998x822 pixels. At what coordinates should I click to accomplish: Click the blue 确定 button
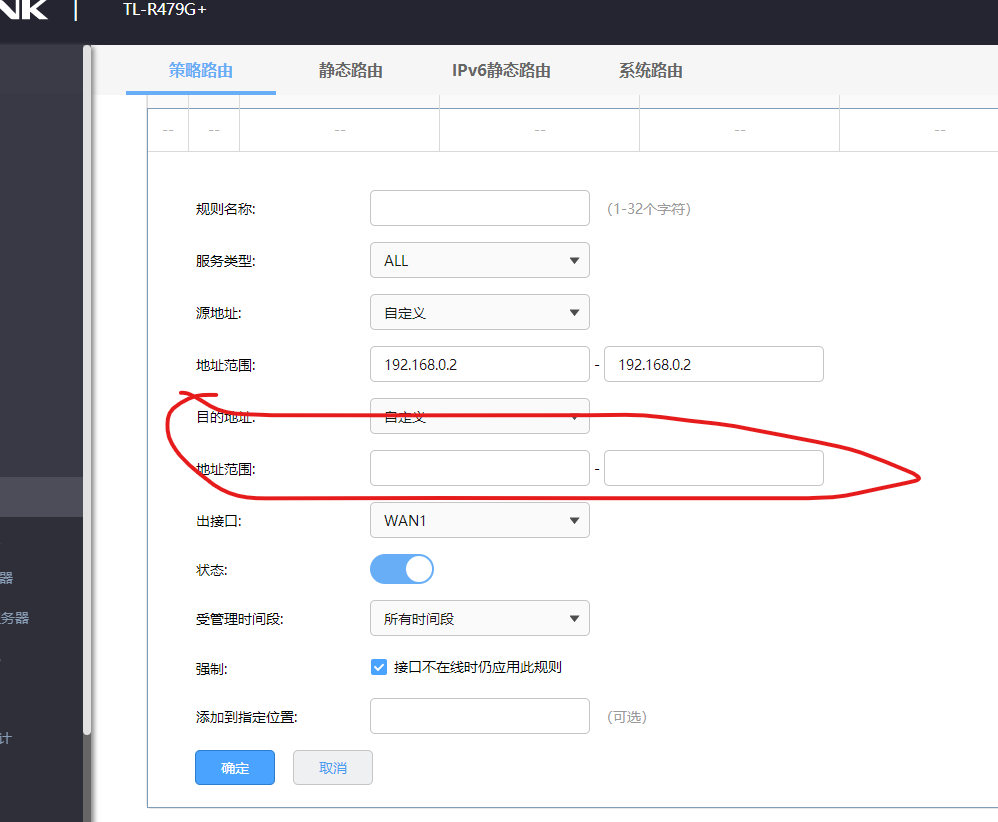click(x=234, y=767)
